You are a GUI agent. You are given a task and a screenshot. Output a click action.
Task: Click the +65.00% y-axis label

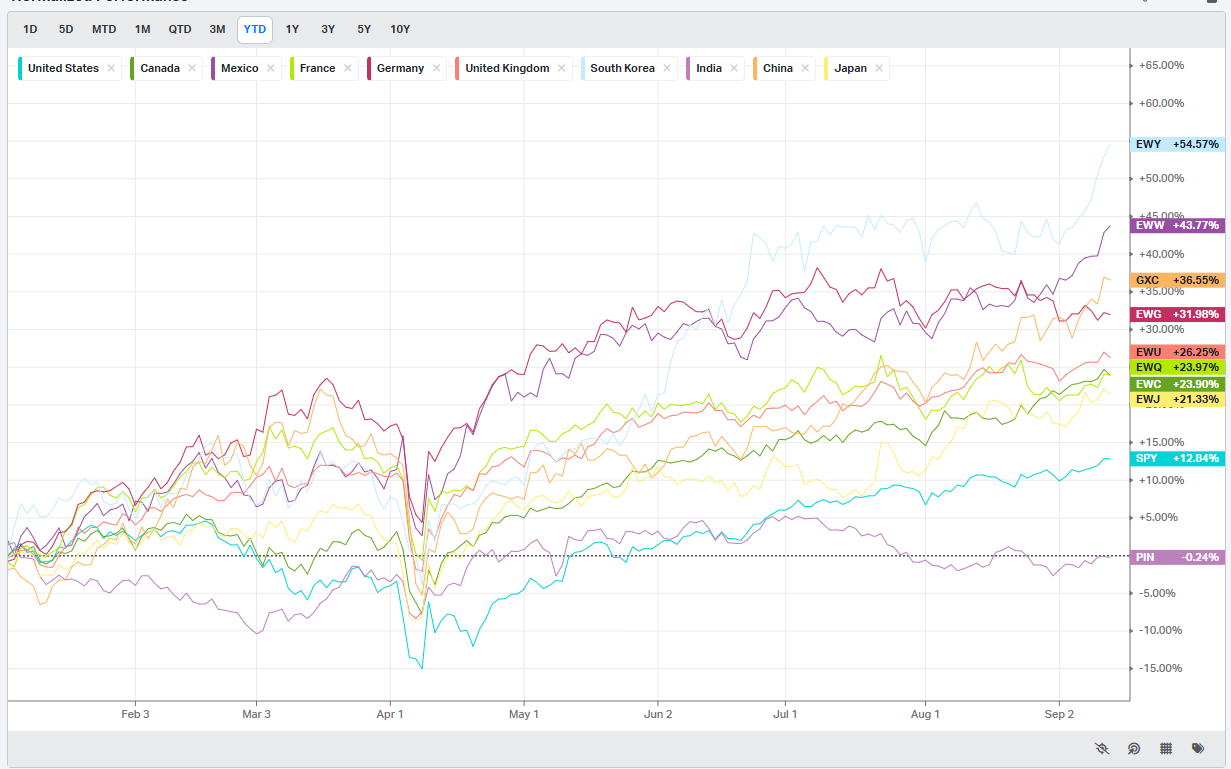tap(1161, 65)
